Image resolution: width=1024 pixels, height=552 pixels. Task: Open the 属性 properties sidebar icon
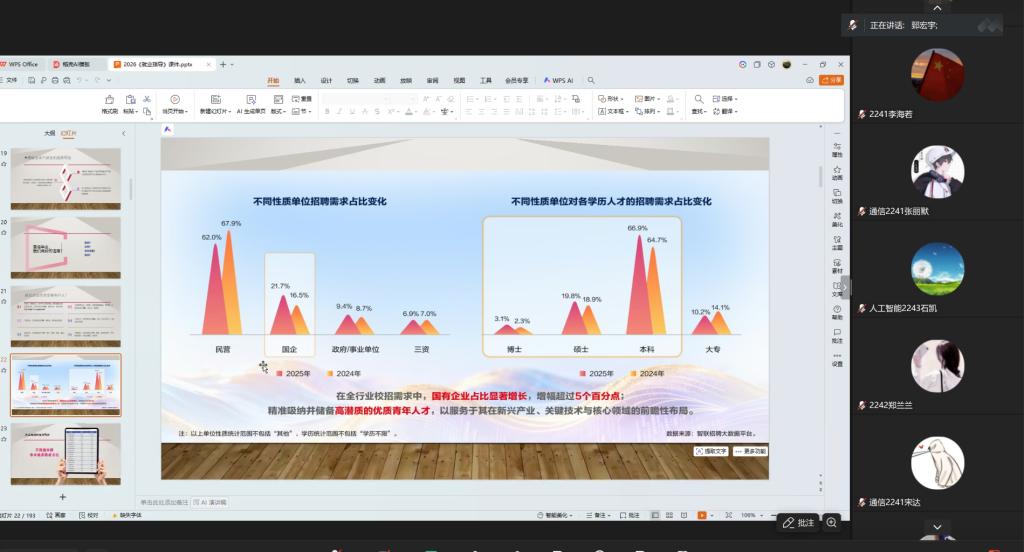pos(837,147)
